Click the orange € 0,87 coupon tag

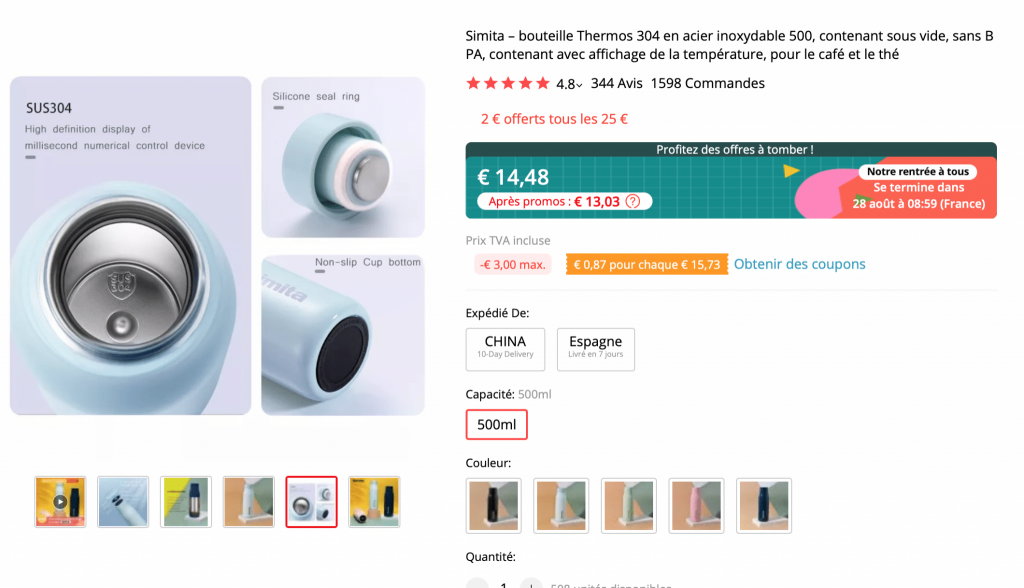[x=646, y=265]
